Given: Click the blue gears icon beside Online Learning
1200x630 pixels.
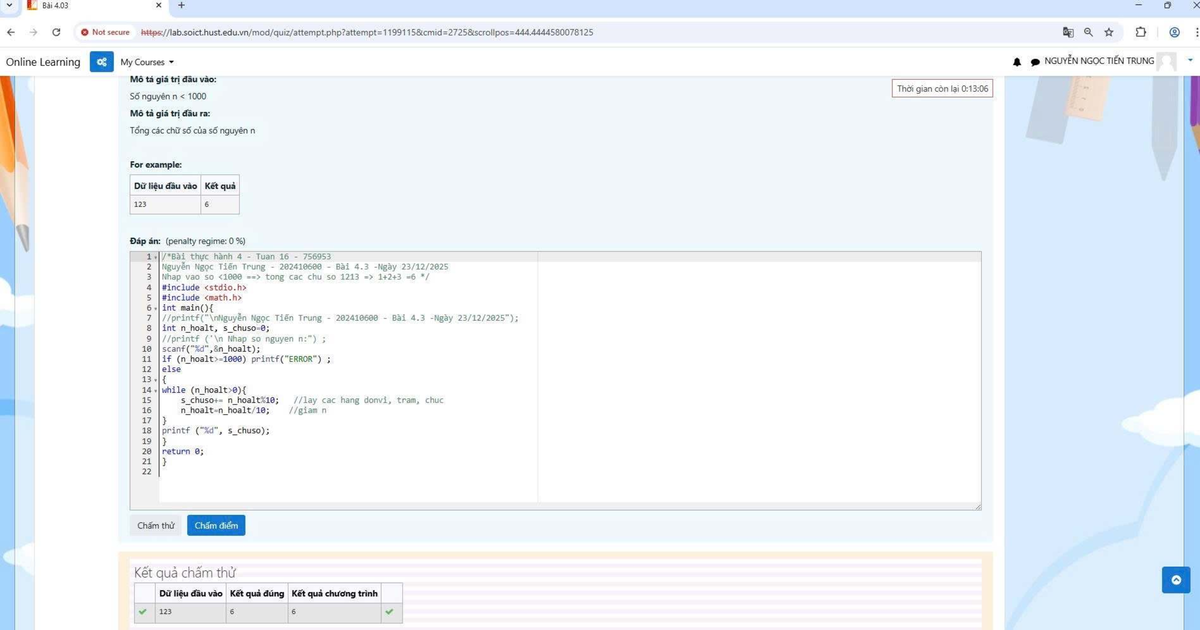Looking at the screenshot, I should pyautogui.click(x=101, y=62).
